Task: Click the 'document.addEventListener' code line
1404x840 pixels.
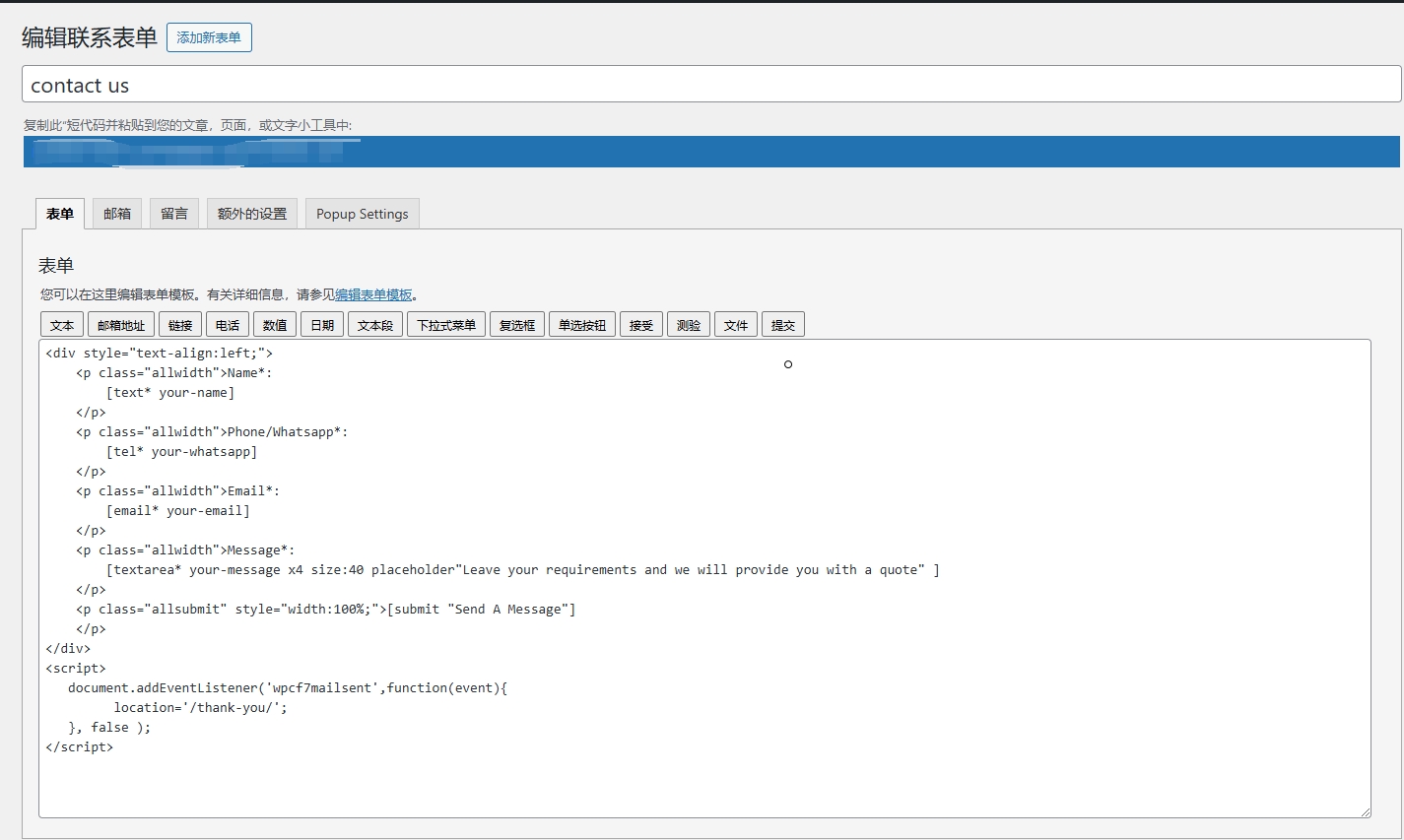Action: click(x=288, y=688)
